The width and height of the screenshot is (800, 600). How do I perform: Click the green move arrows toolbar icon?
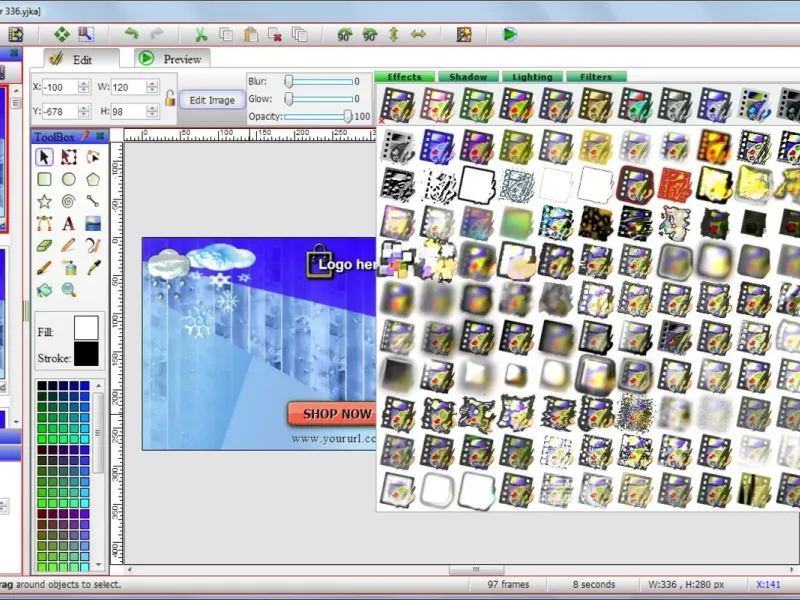pos(62,34)
